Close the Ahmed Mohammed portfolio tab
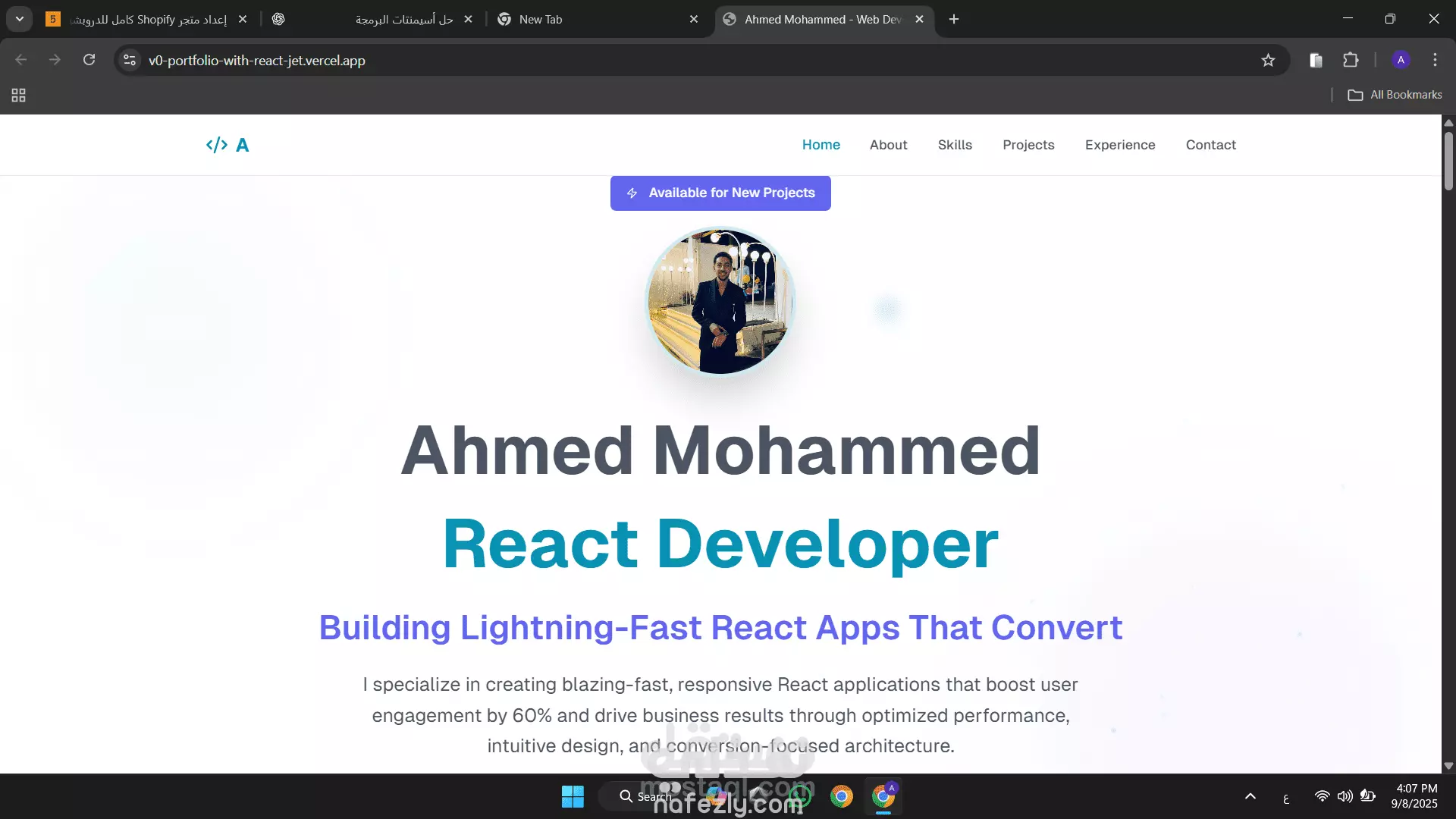The image size is (1456, 819). 919,19
